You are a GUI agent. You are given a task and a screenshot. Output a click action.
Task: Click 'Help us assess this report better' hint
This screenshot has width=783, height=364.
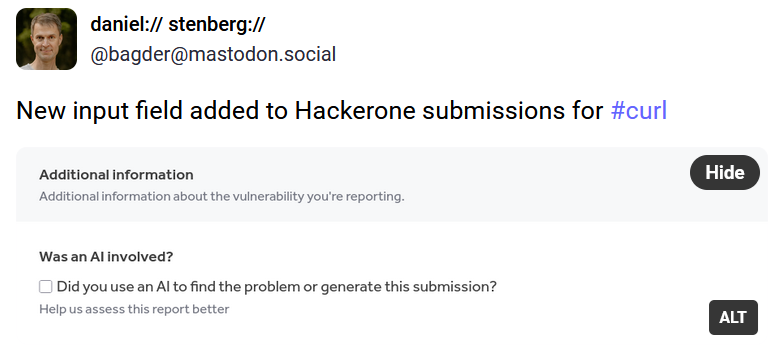tap(134, 309)
